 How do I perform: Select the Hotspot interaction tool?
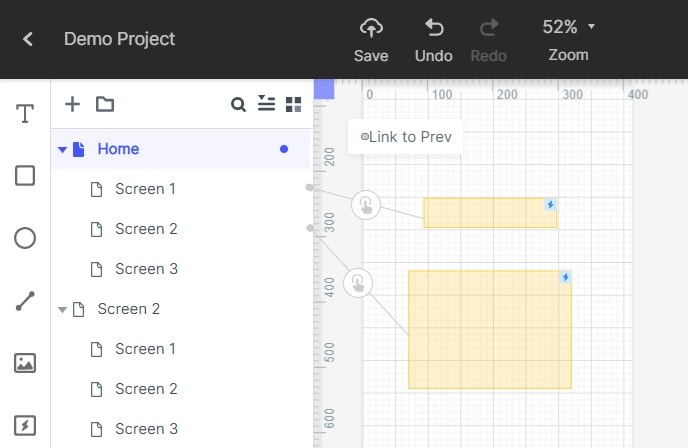point(25,426)
